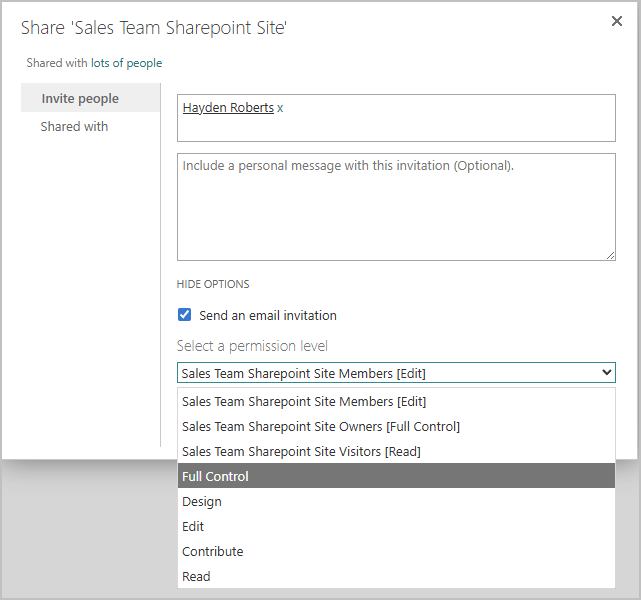Close the Share dialog with the X
The image size is (641, 600).
tap(616, 21)
